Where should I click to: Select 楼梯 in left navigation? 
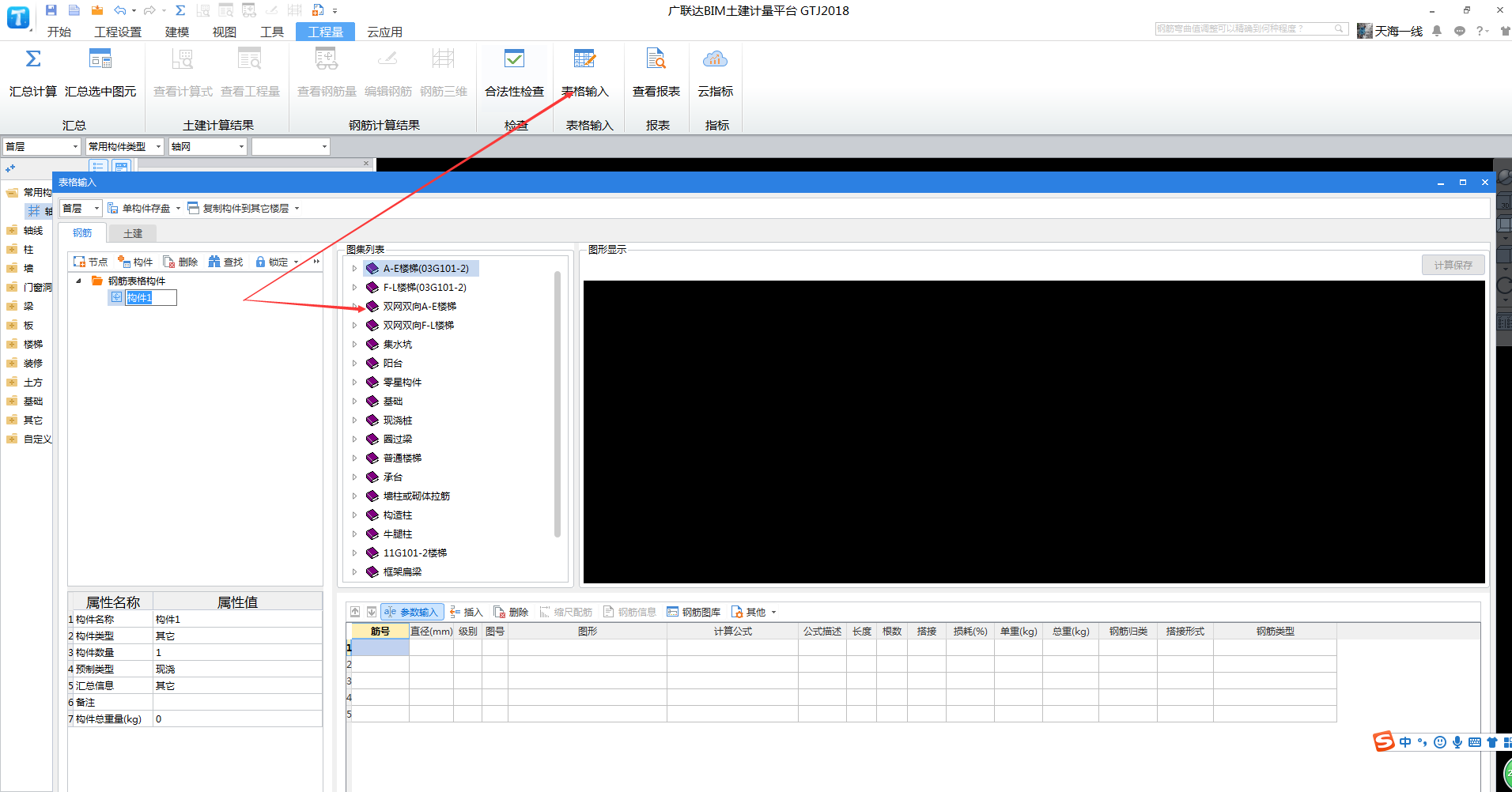(32, 345)
